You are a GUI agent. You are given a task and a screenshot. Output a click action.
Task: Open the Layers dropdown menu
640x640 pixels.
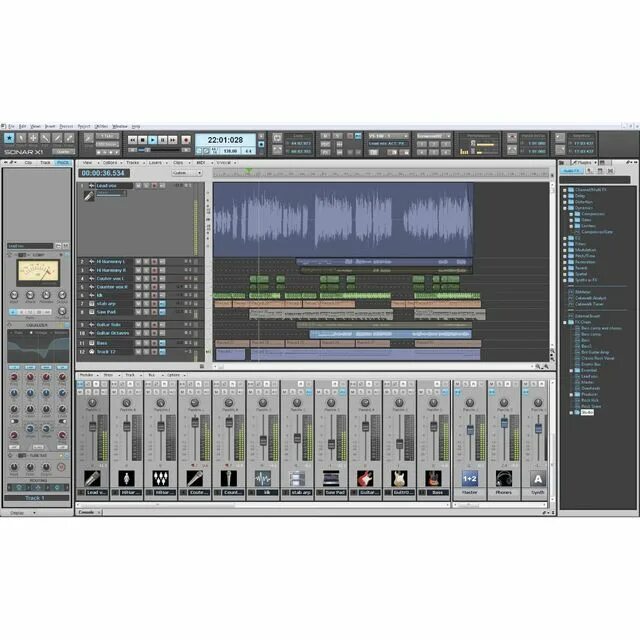click(x=157, y=163)
